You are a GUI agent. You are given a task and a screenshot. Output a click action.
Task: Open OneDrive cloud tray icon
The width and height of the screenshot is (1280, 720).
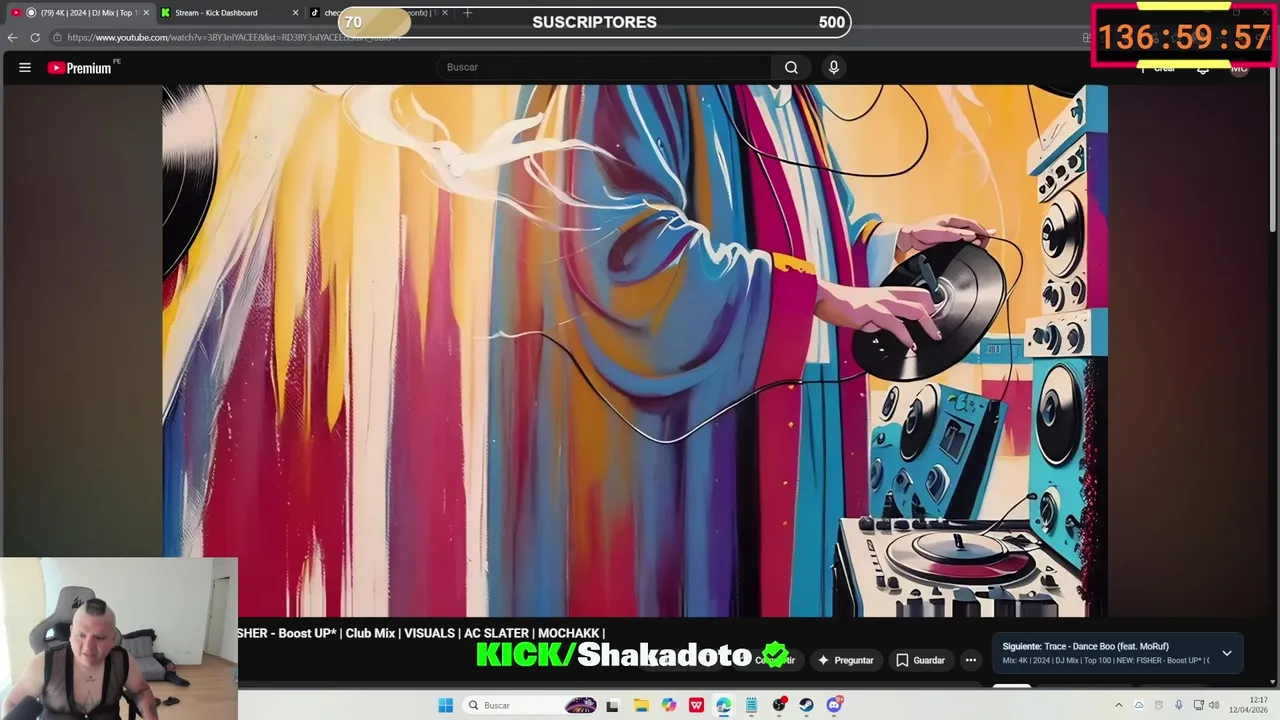(1138, 705)
